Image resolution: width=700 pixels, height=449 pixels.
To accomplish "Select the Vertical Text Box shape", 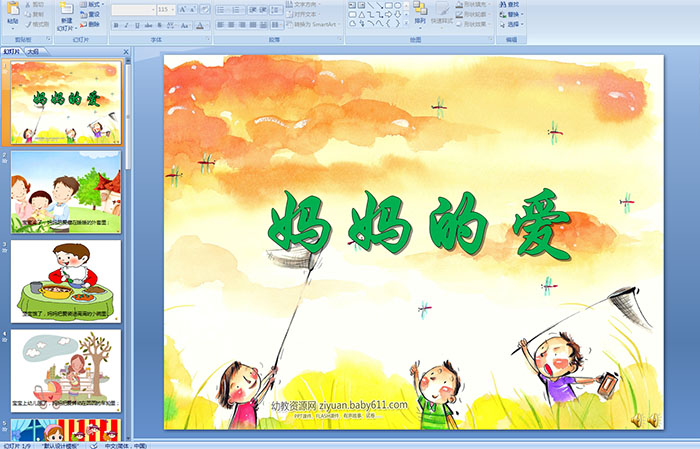I will pos(361,5).
